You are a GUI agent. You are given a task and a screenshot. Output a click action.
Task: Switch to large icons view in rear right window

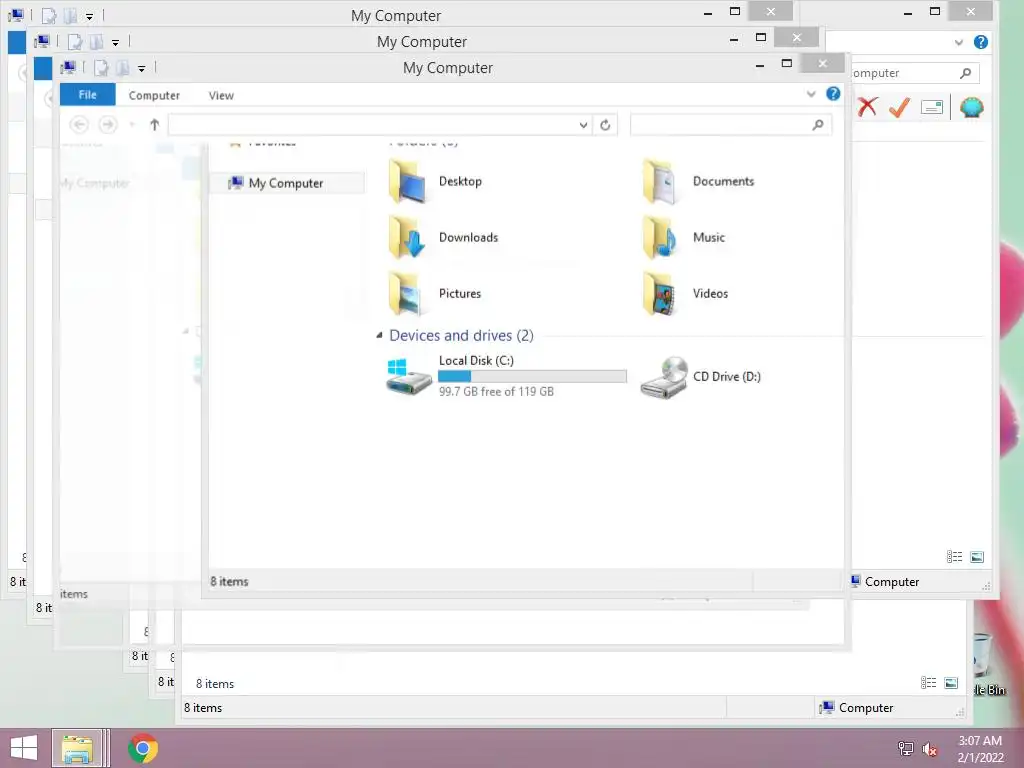pyautogui.click(x=977, y=557)
